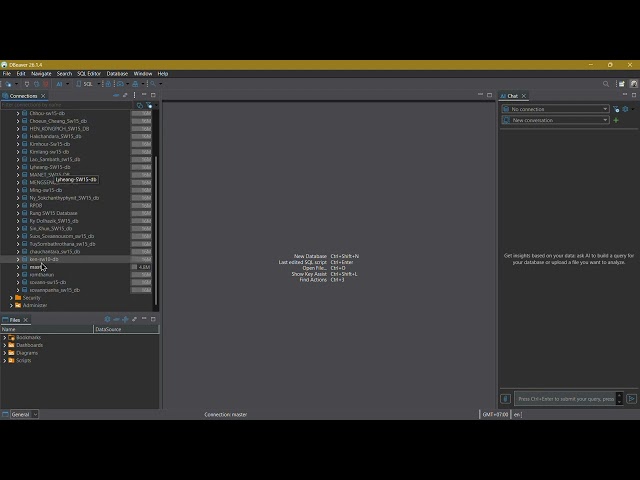Image resolution: width=640 pixels, height=480 pixels.
Task: Open the SQL Editor menu
Action: coord(89,74)
